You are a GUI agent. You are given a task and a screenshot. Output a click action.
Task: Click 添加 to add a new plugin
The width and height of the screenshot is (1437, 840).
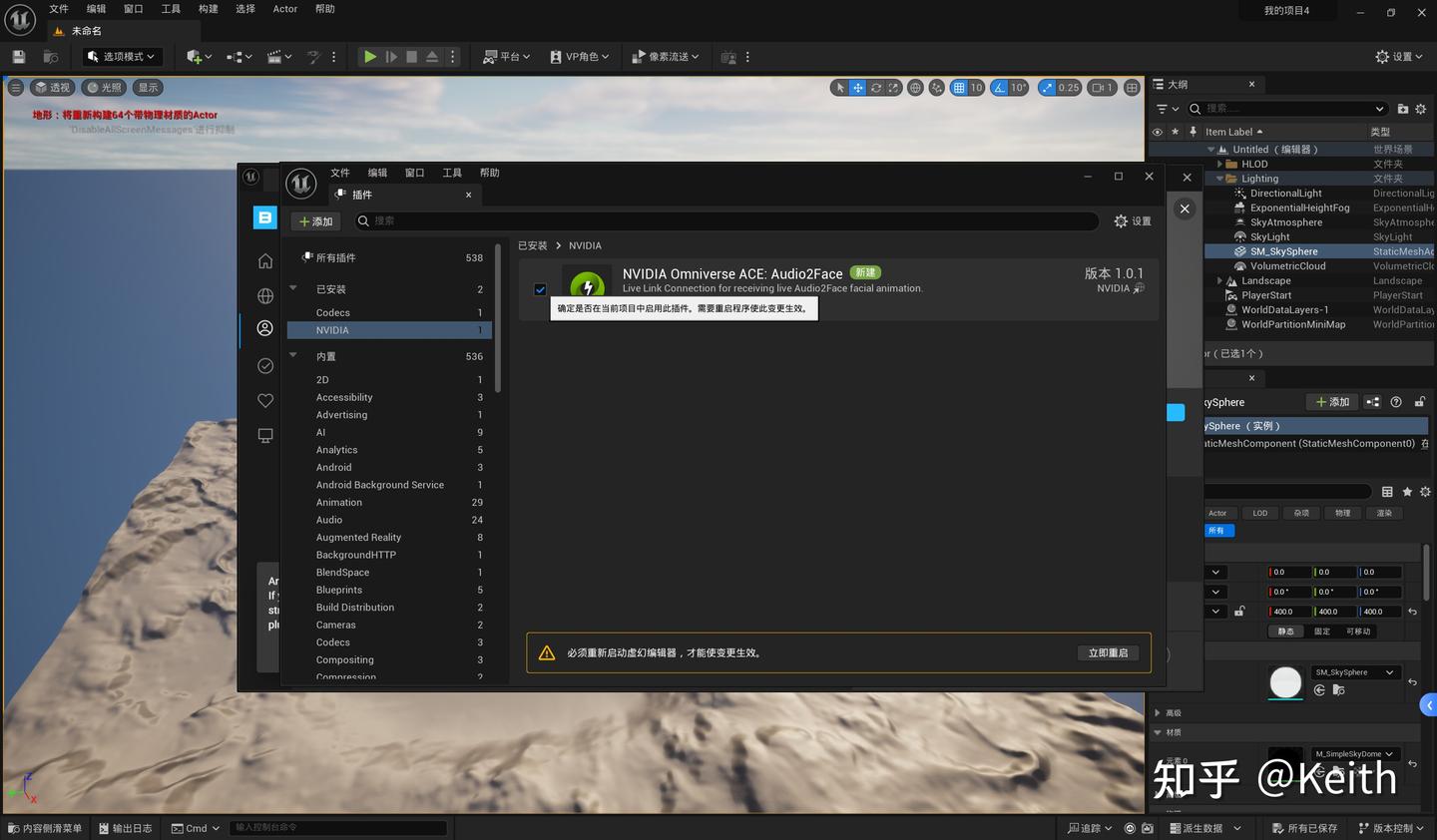tap(315, 220)
